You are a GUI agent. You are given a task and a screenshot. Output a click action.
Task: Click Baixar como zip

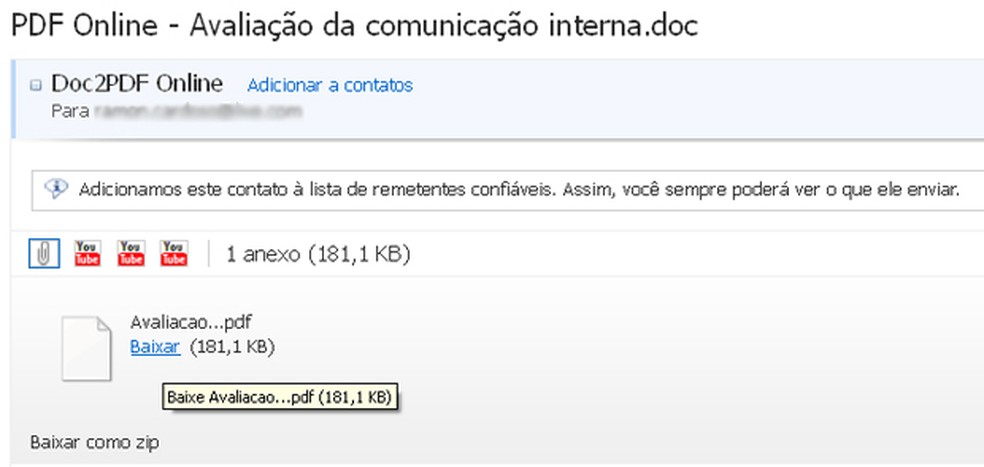click(94, 441)
